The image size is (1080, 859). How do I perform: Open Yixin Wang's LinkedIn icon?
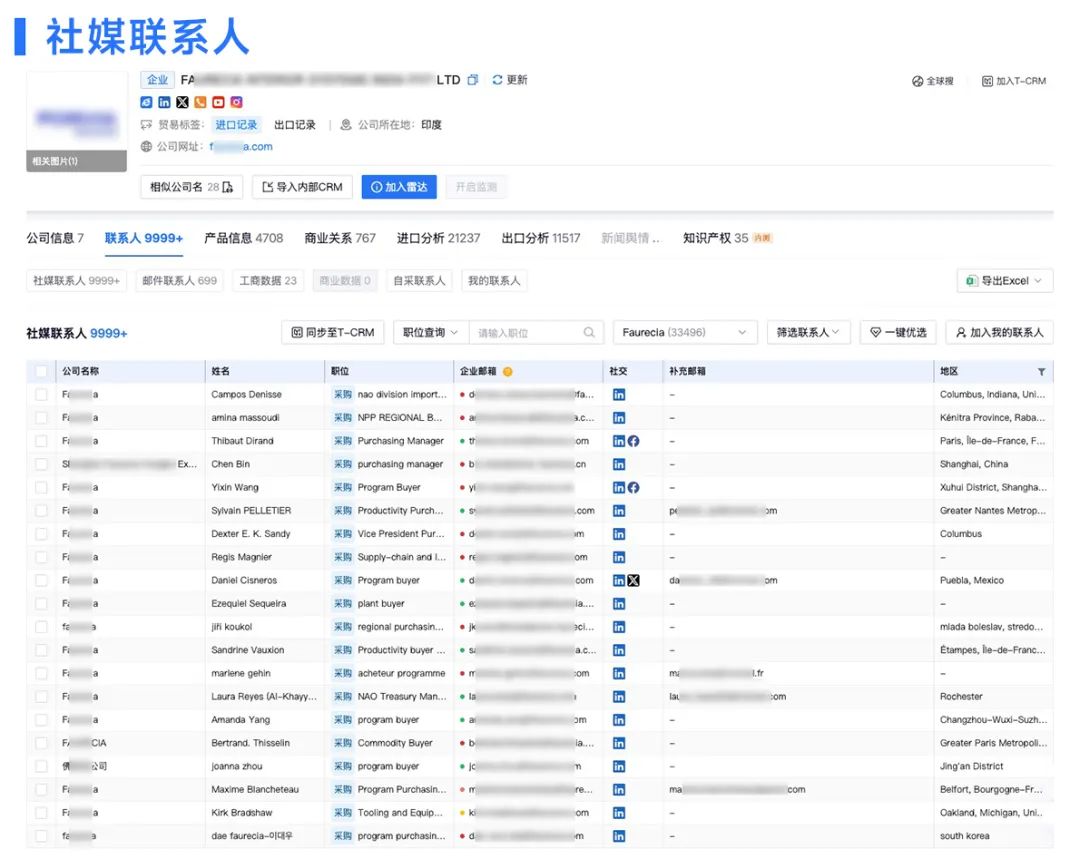point(619,488)
